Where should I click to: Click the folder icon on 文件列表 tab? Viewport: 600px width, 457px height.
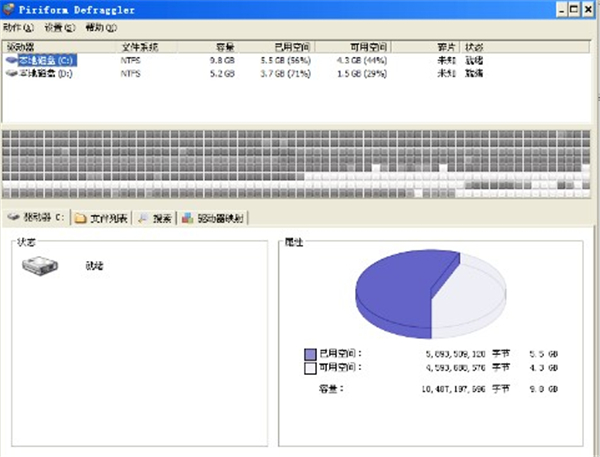(x=80, y=218)
